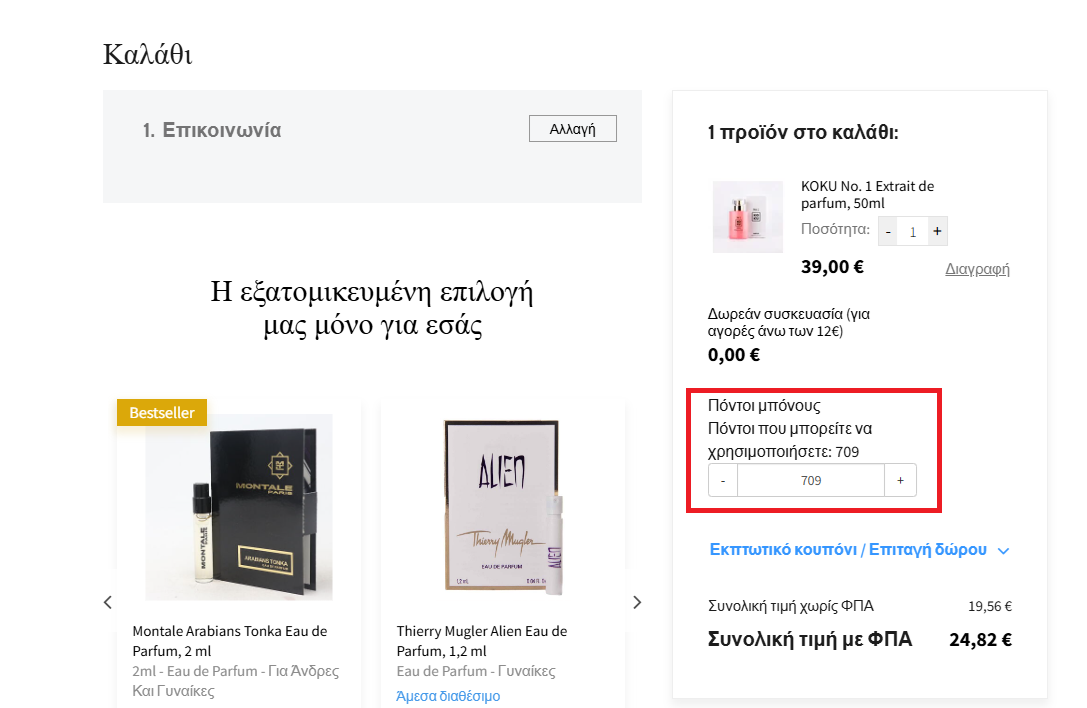Expand the Εκπτωτικό κουπόνι / Επιταγή δώρου section
Screen dimensions: 1087x708
coord(848,550)
